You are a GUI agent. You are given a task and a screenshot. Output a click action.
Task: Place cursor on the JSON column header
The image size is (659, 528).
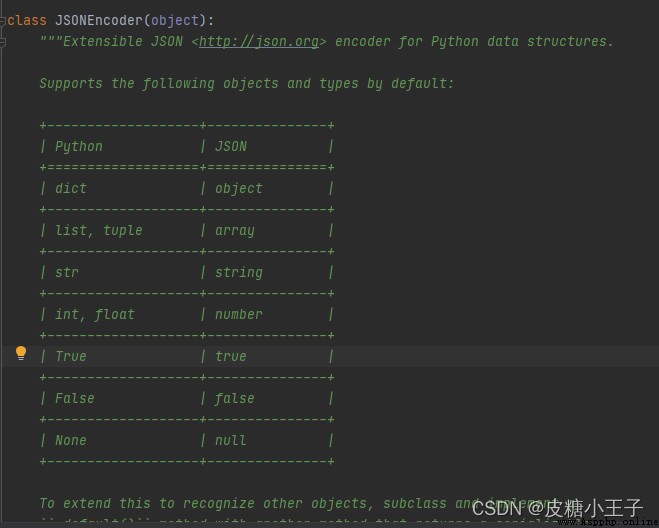pyautogui.click(x=231, y=147)
